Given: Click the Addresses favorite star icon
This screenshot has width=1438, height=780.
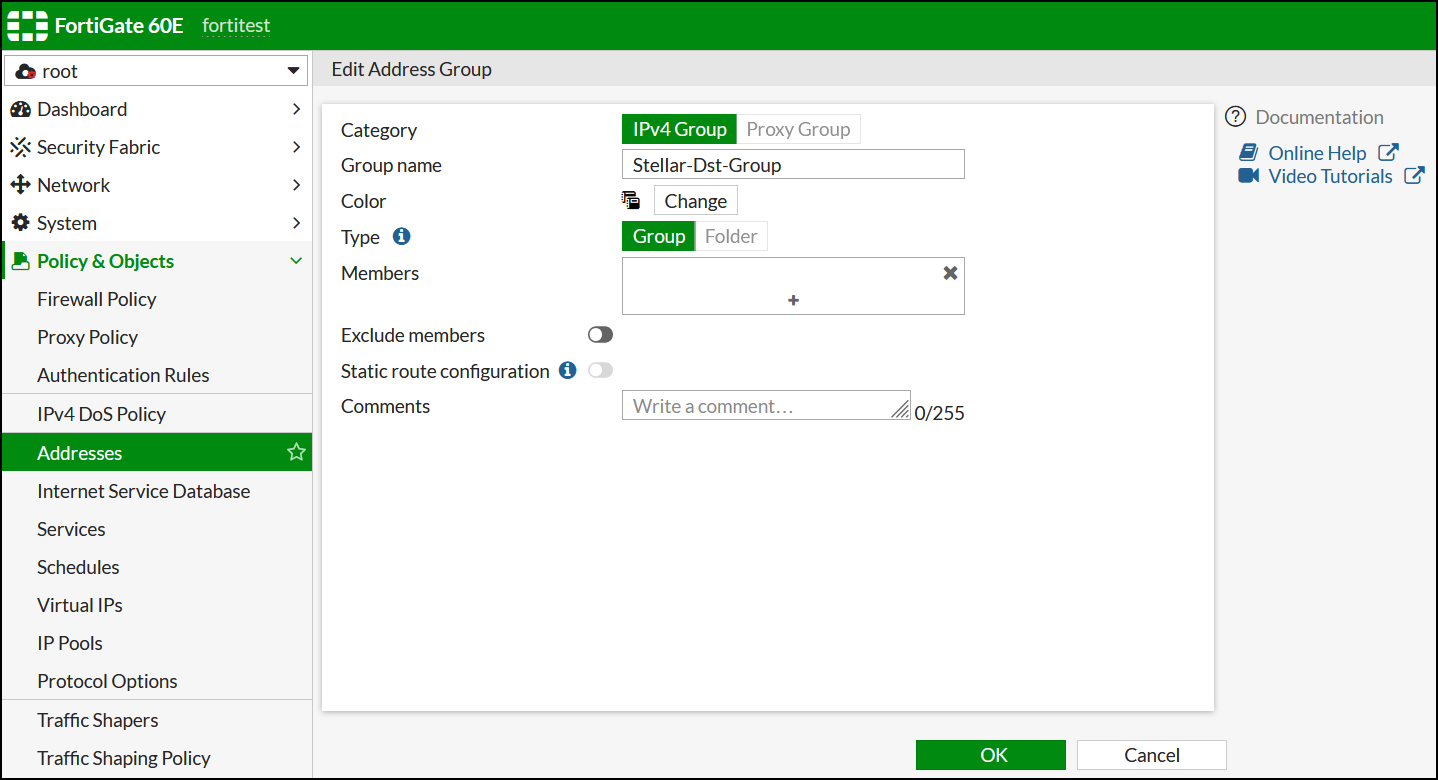Looking at the screenshot, I should [x=296, y=453].
